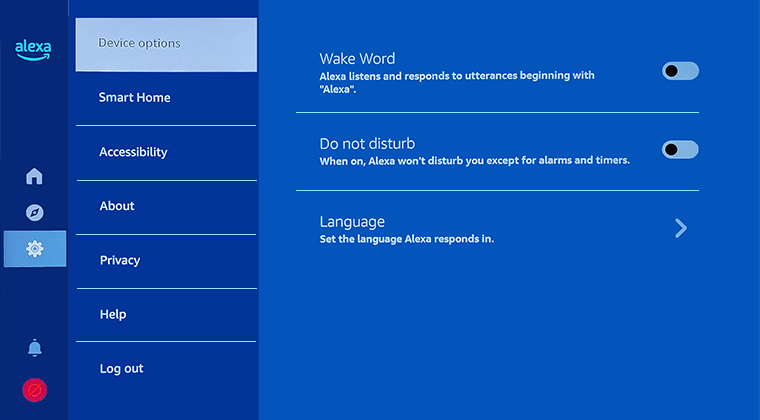Viewport: 760px width, 420px height.
Task: Open the Smart Home menu item
Action: [166, 98]
